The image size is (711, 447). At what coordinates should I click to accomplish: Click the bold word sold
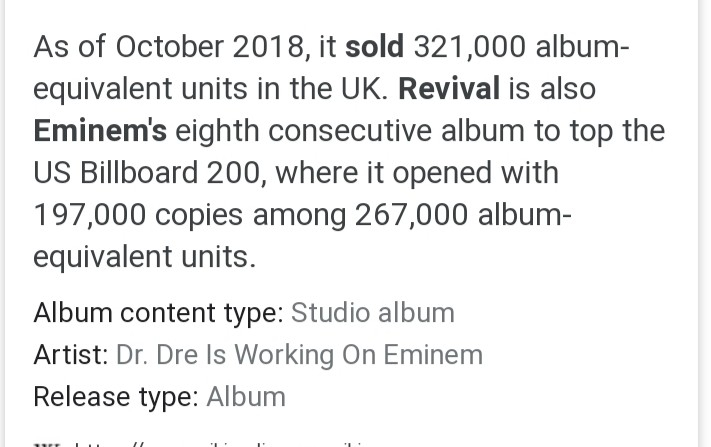tap(375, 47)
